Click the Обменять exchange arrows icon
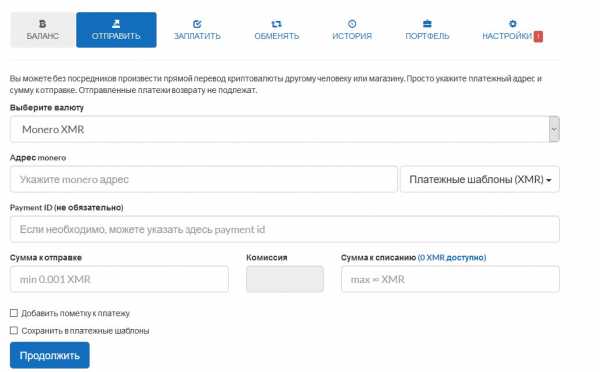Screen dimensions: 600x372 (276, 24)
